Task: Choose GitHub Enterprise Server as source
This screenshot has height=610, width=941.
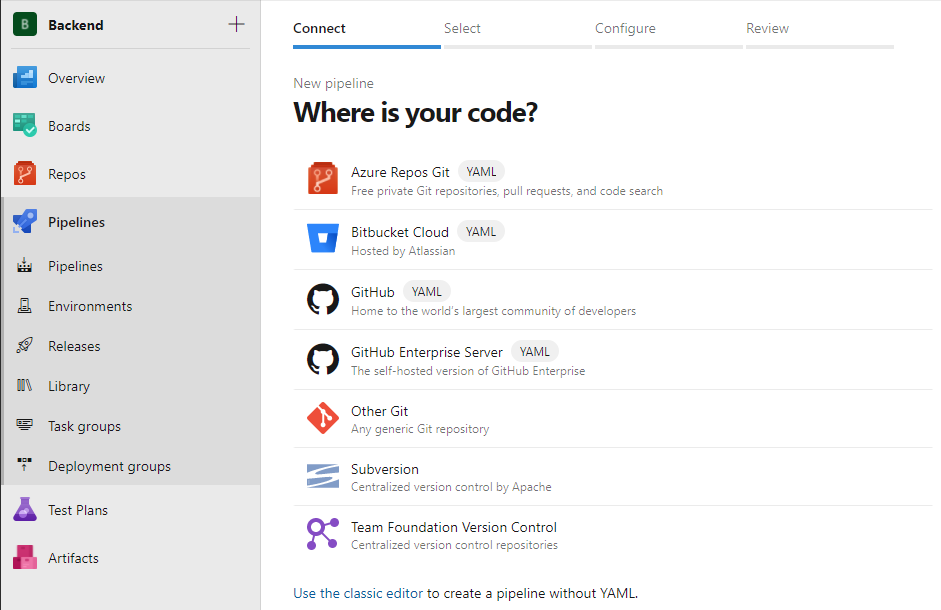Action: pyautogui.click(x=427, y=352)
